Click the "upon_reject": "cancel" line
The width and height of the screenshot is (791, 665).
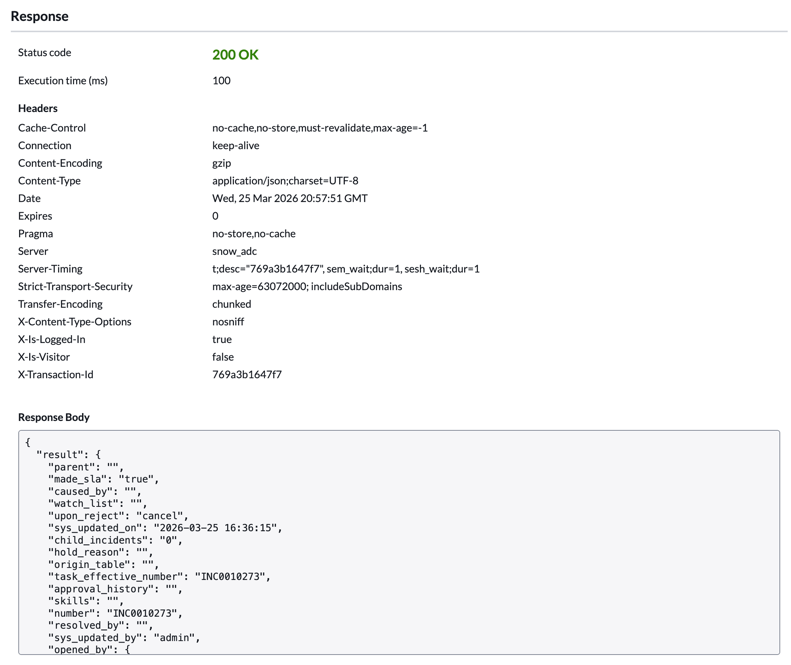coord(118,516)
